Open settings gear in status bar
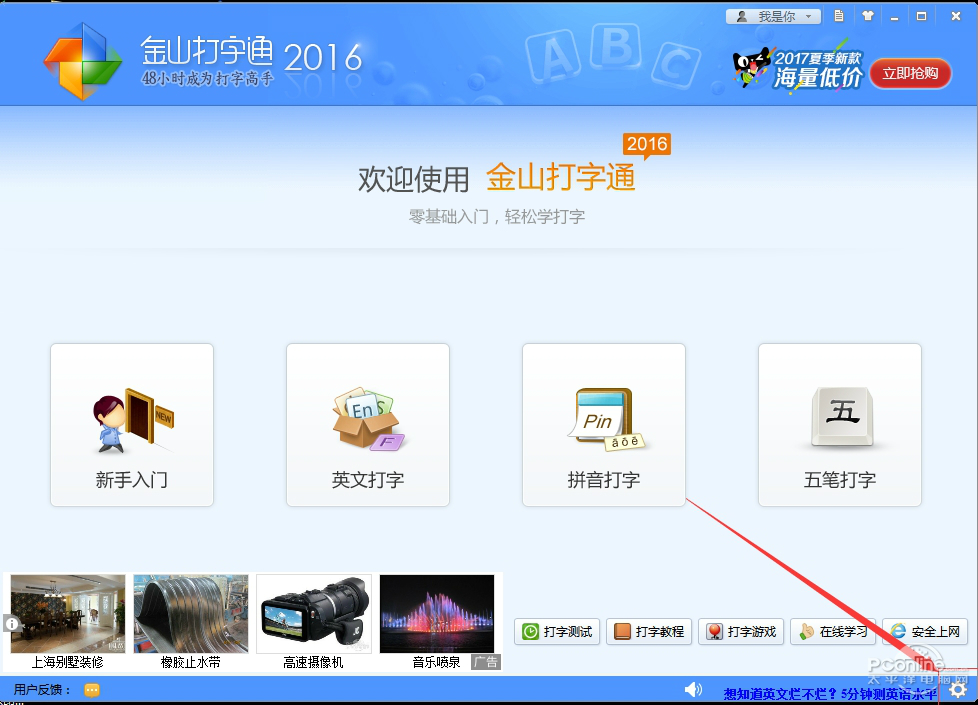 (958, 689)
